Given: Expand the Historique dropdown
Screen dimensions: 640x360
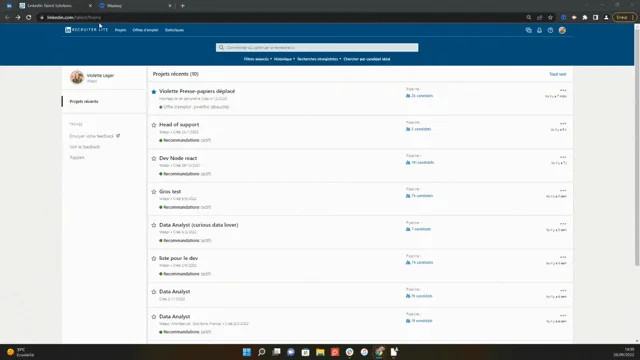Looking at the screenshot, I should click(x=284, y=59).
